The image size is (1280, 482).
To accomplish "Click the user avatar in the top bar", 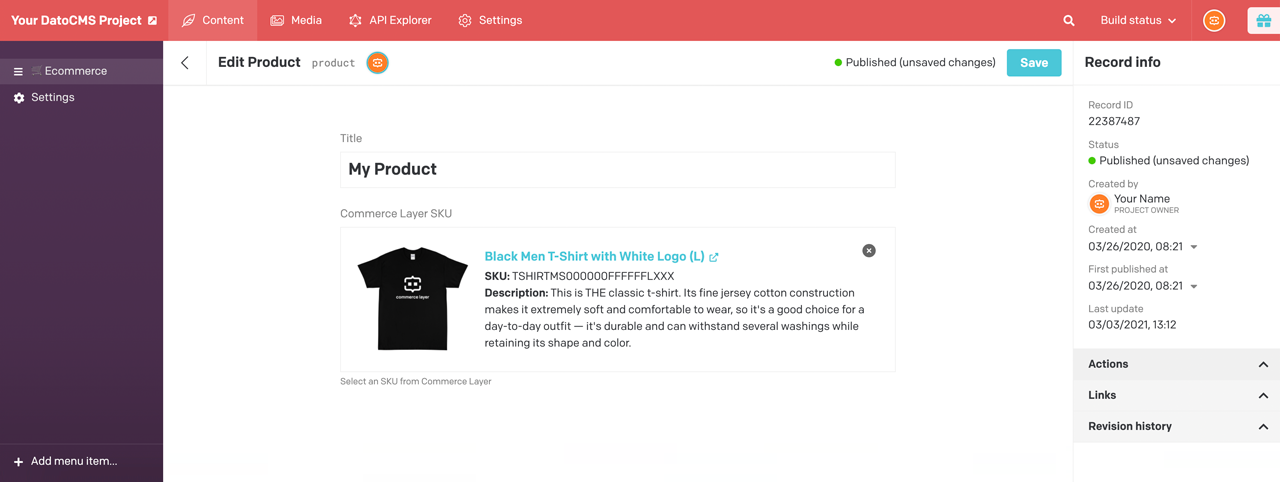I will tap(1214, 21).
